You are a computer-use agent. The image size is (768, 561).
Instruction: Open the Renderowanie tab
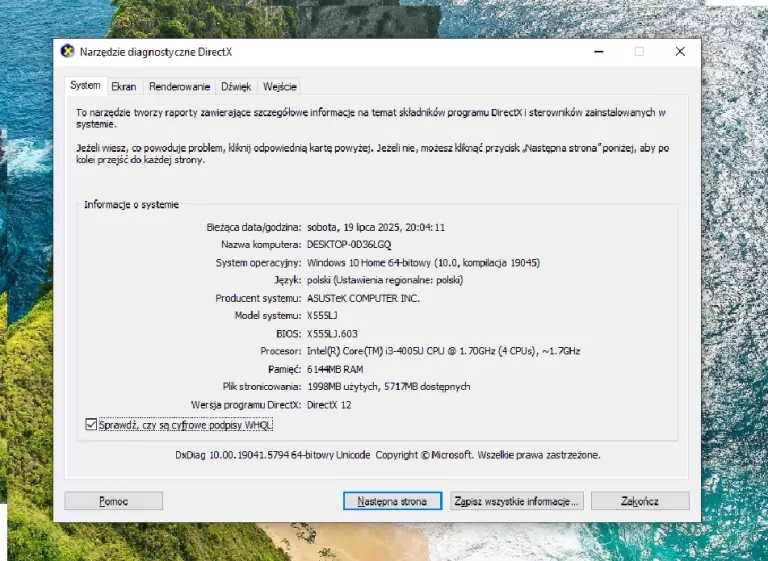[x=179, y=87]
